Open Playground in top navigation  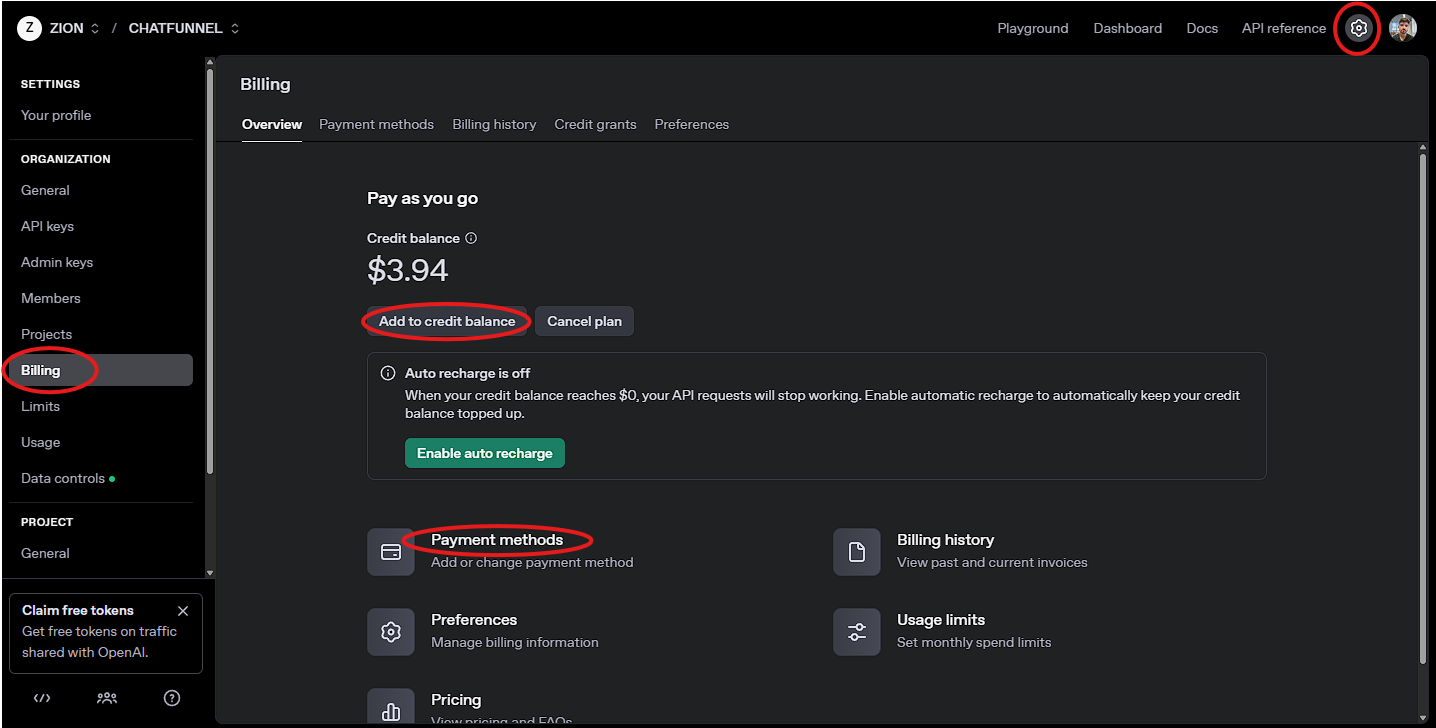point(1033,28)
